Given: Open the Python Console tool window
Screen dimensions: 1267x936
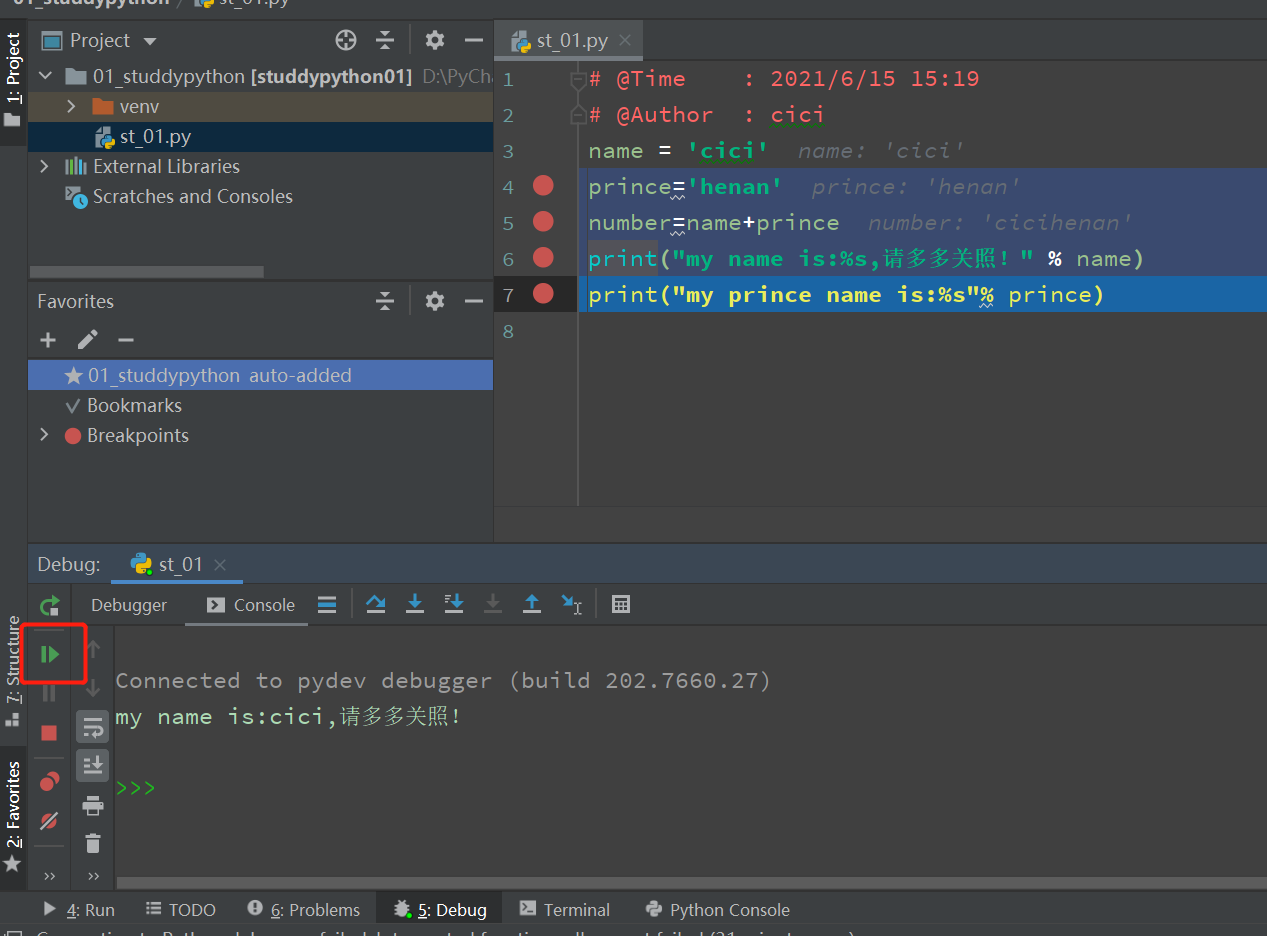Looking at the screenshot, I should coord(718,910).
